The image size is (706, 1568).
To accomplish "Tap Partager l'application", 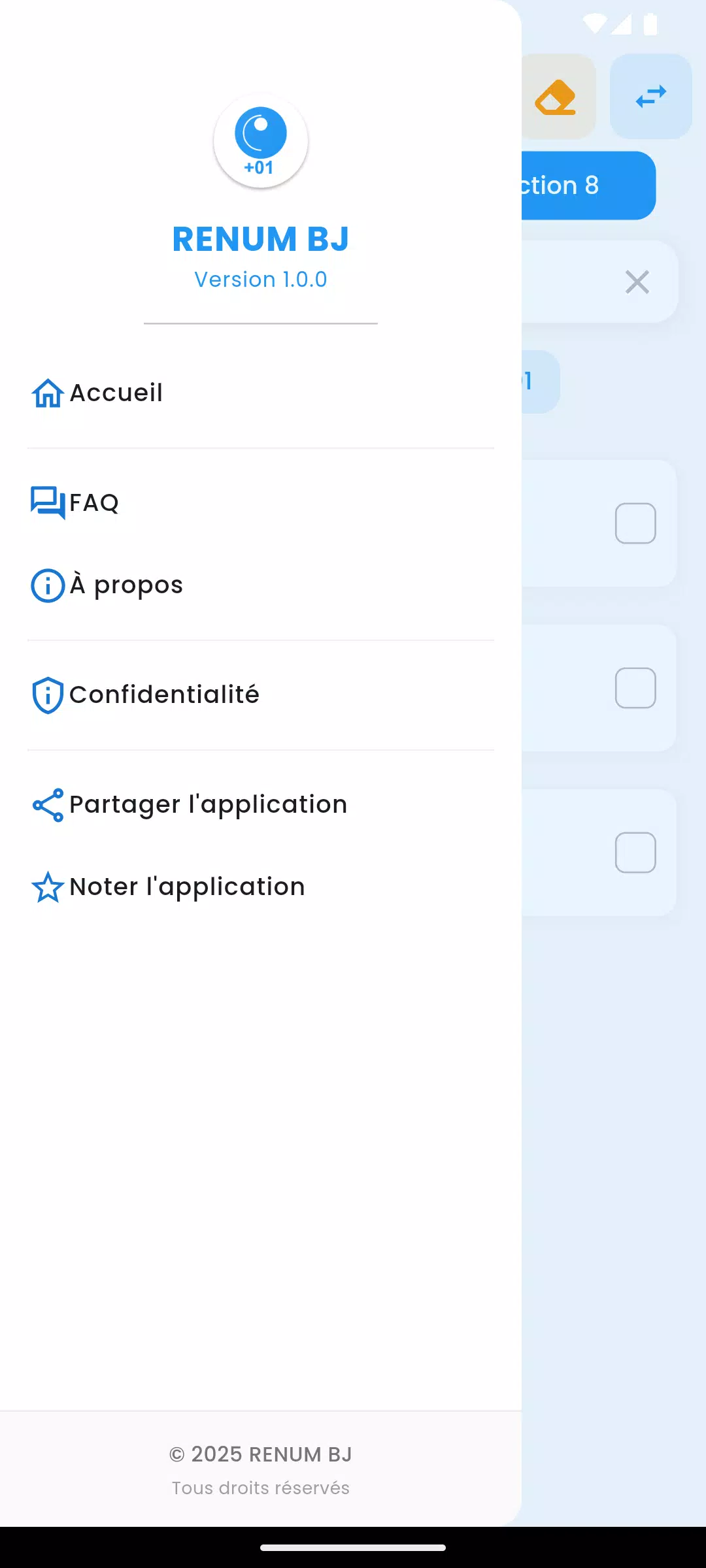I will (x=261, y=805).
